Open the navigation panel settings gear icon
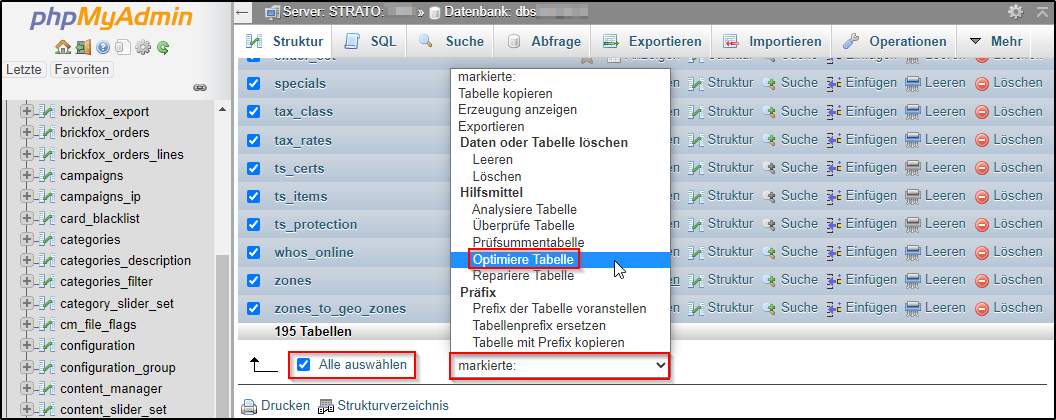The height and width of the screenshot is (420, 1056). click(143, 48)
